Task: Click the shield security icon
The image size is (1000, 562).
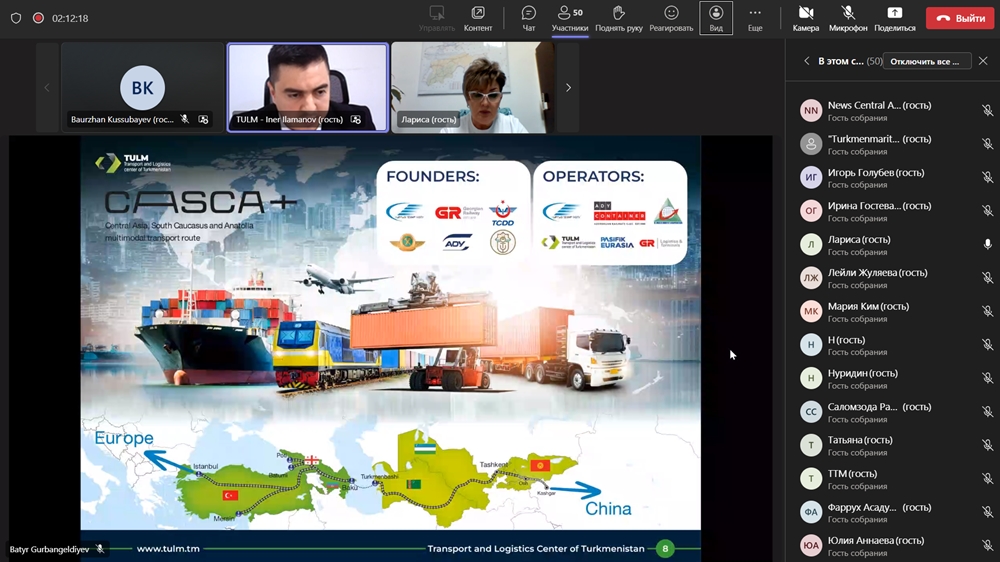Action: point(16,18)
